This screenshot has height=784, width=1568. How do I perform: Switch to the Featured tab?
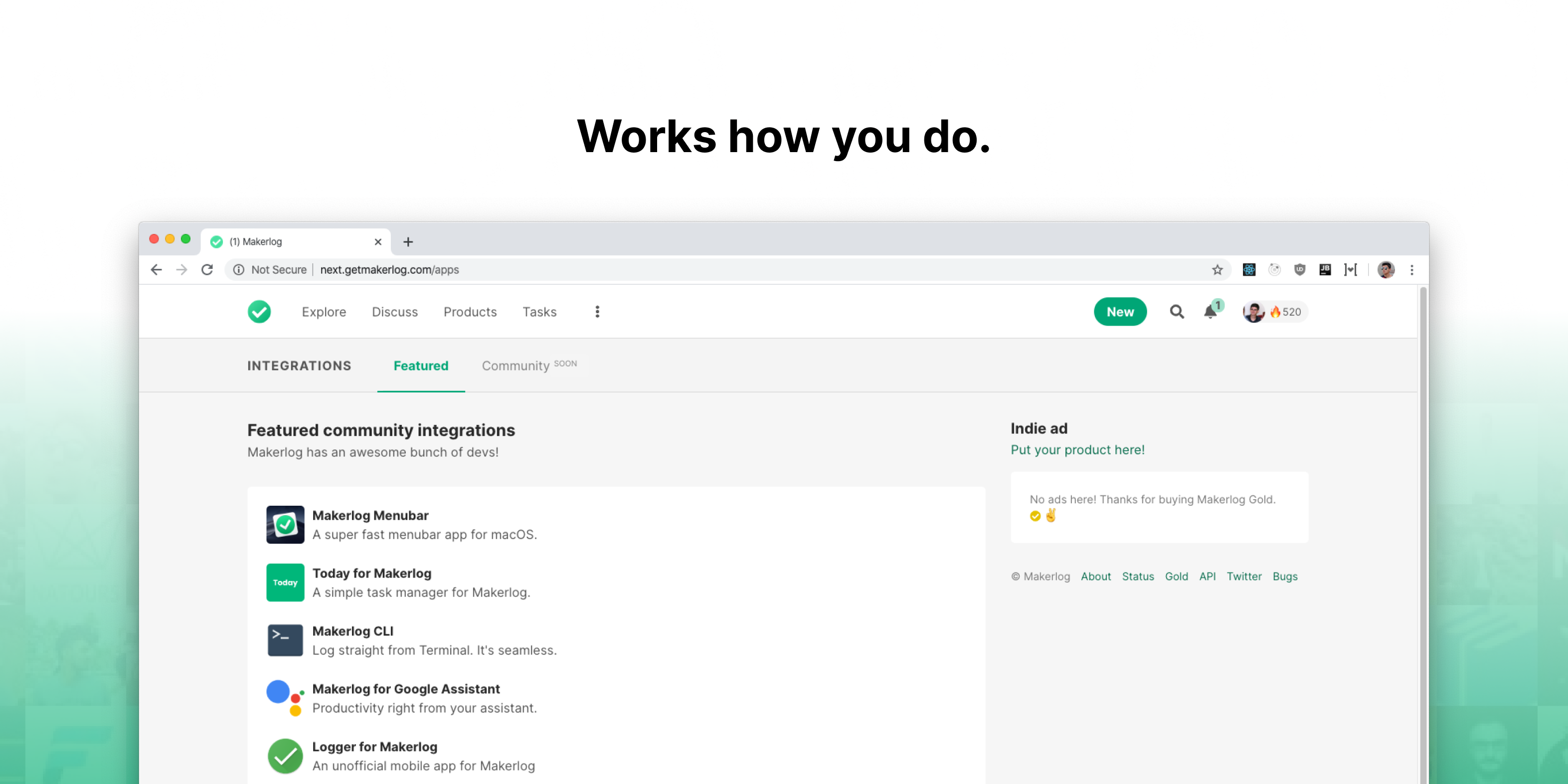[421, 366]
